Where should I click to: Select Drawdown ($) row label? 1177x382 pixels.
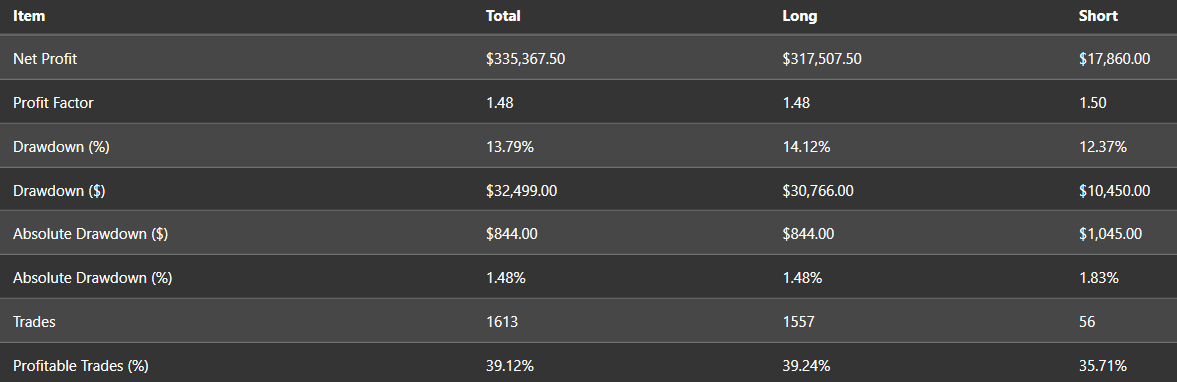pyautogui.click(x=59, y=191)
